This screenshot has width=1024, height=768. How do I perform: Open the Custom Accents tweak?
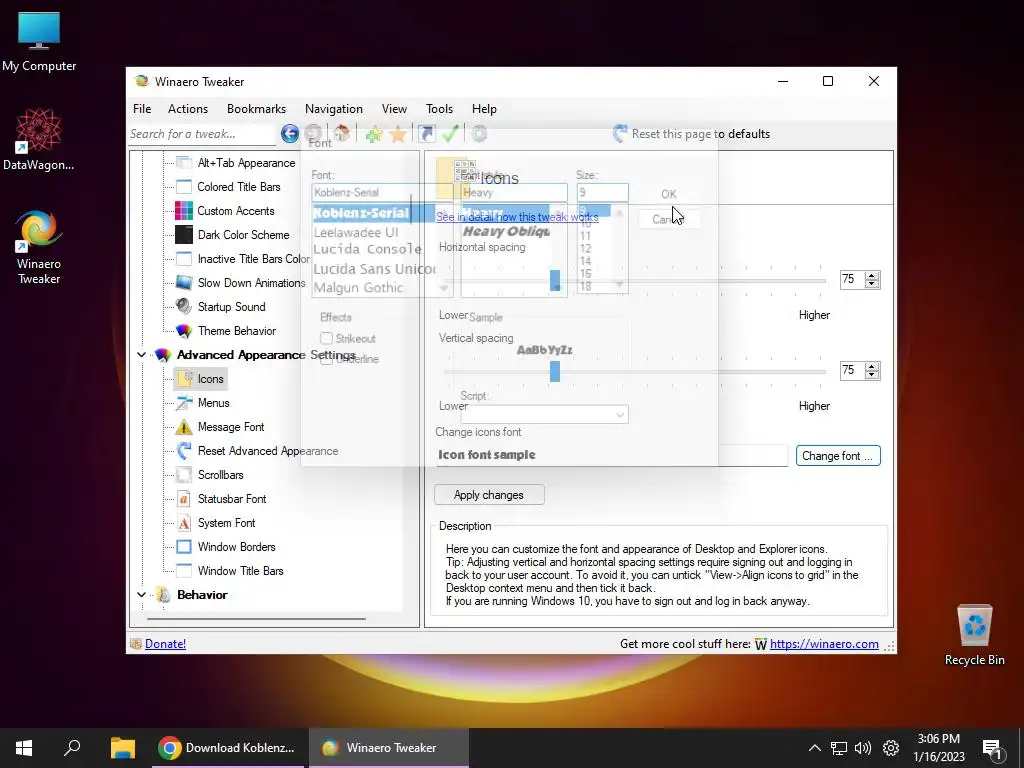tap(236, 211)
